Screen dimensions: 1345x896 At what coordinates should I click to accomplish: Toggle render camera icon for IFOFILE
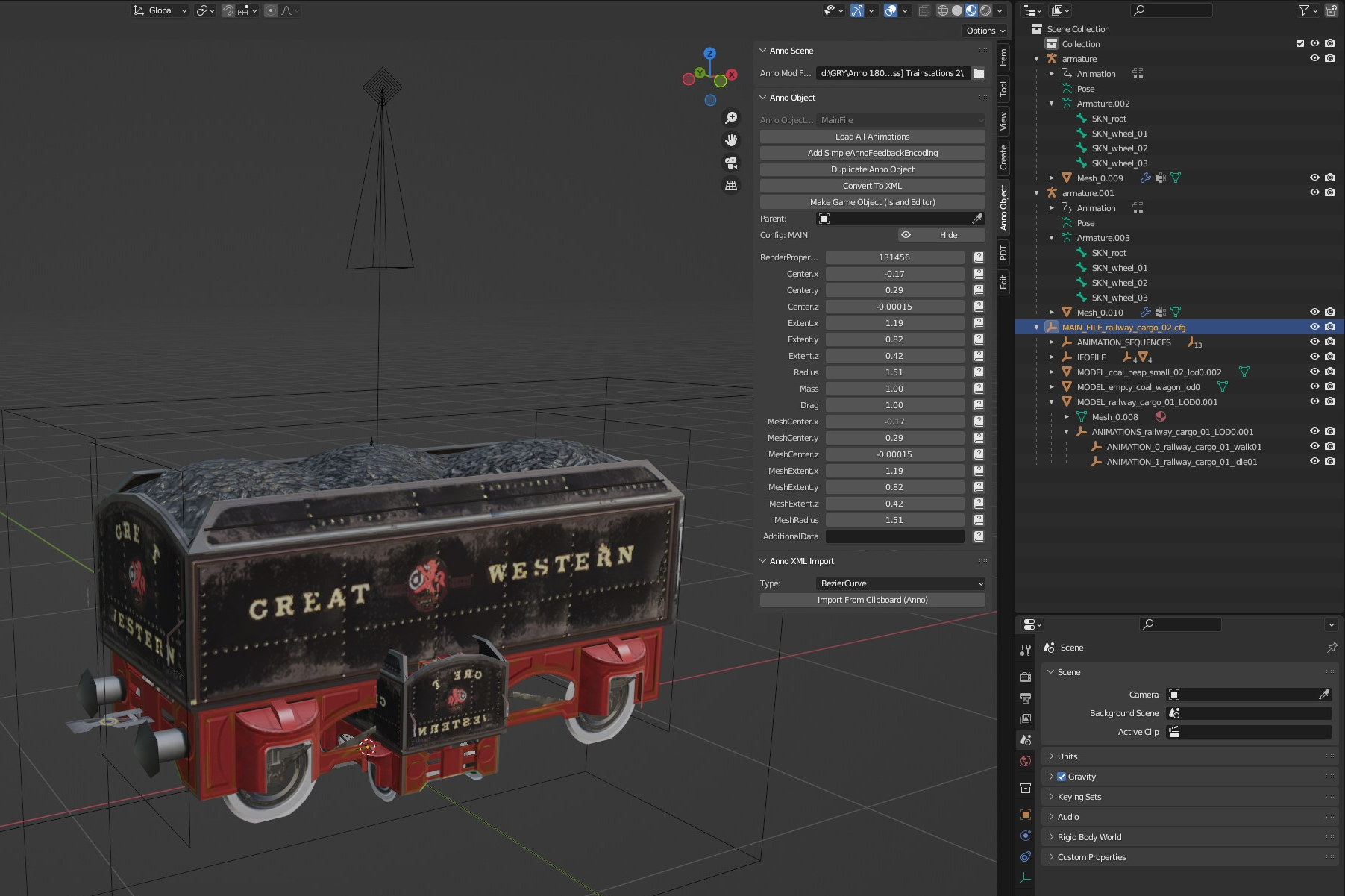click(x=1329, y=357)
